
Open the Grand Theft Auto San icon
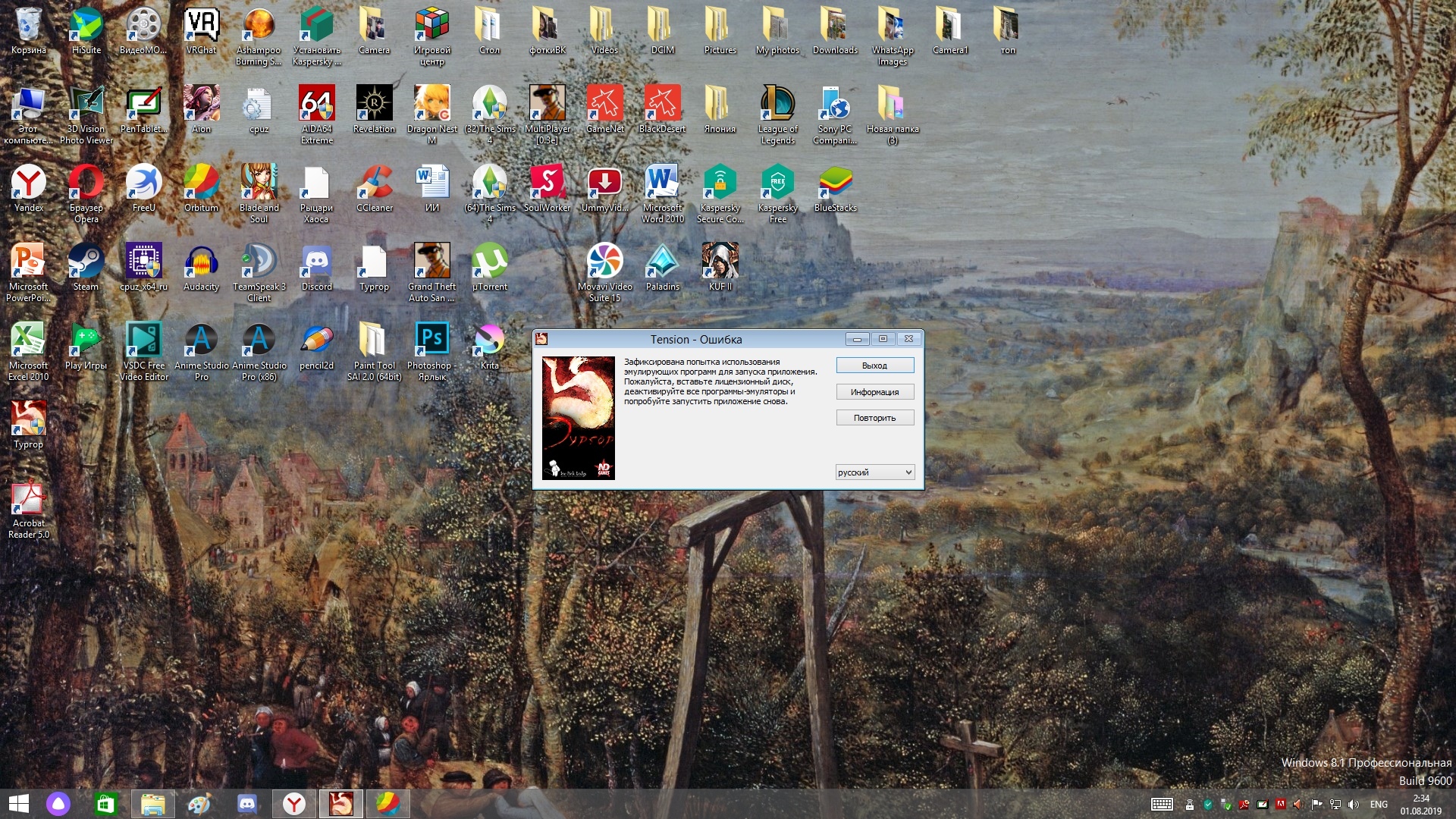[x=431, y=271]
